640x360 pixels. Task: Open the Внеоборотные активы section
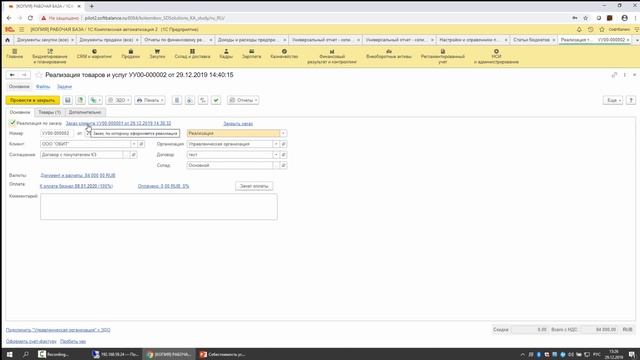389,54
